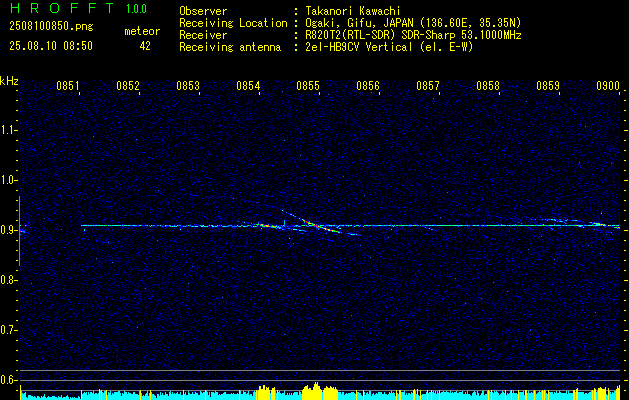
Task: Select the file name 2508100850.png
Action: [x=51, y=27]
